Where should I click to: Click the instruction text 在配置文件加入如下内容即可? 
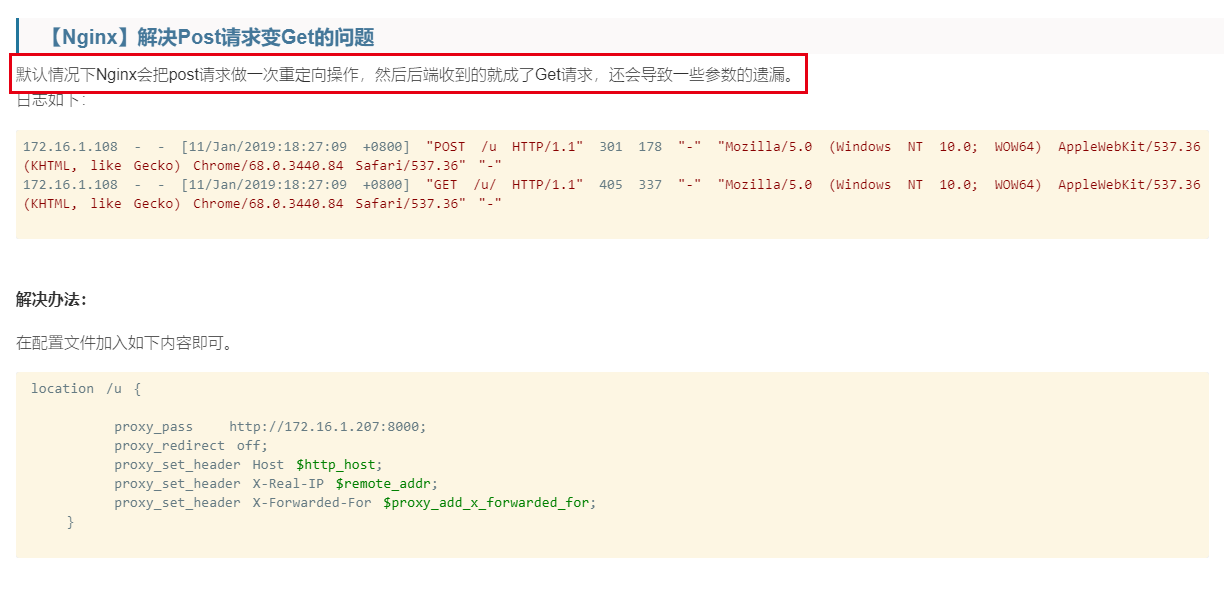point(110,341)
